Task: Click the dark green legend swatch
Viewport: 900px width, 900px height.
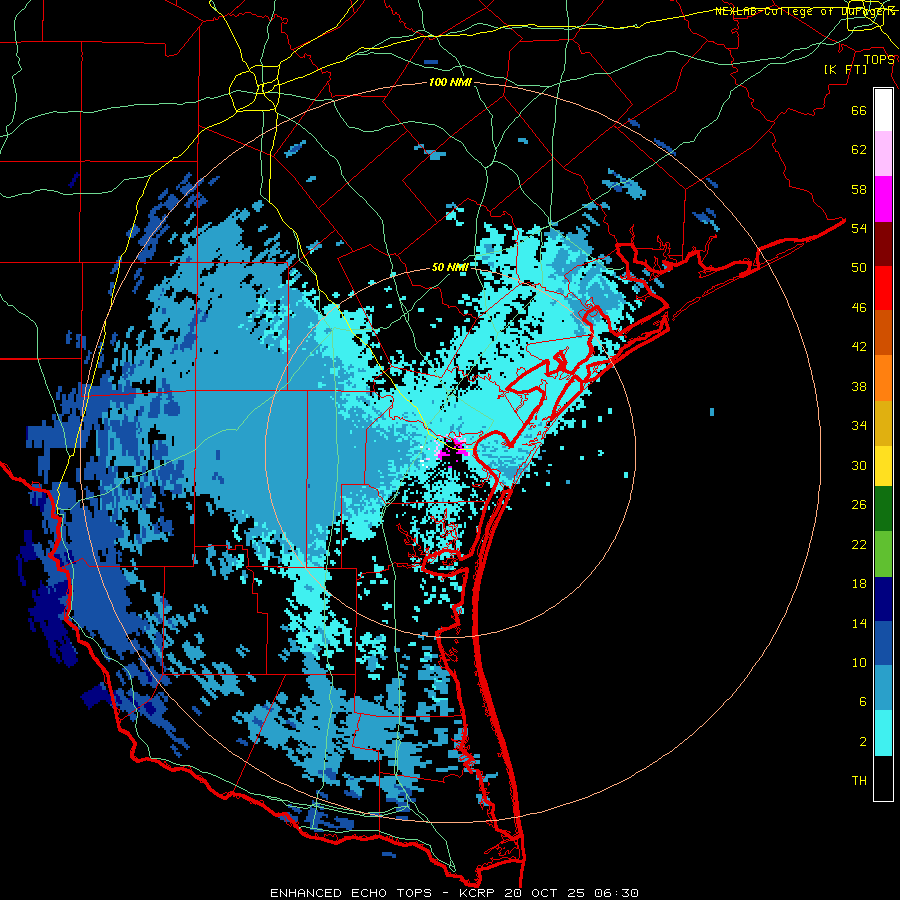Action: [883, 509]
